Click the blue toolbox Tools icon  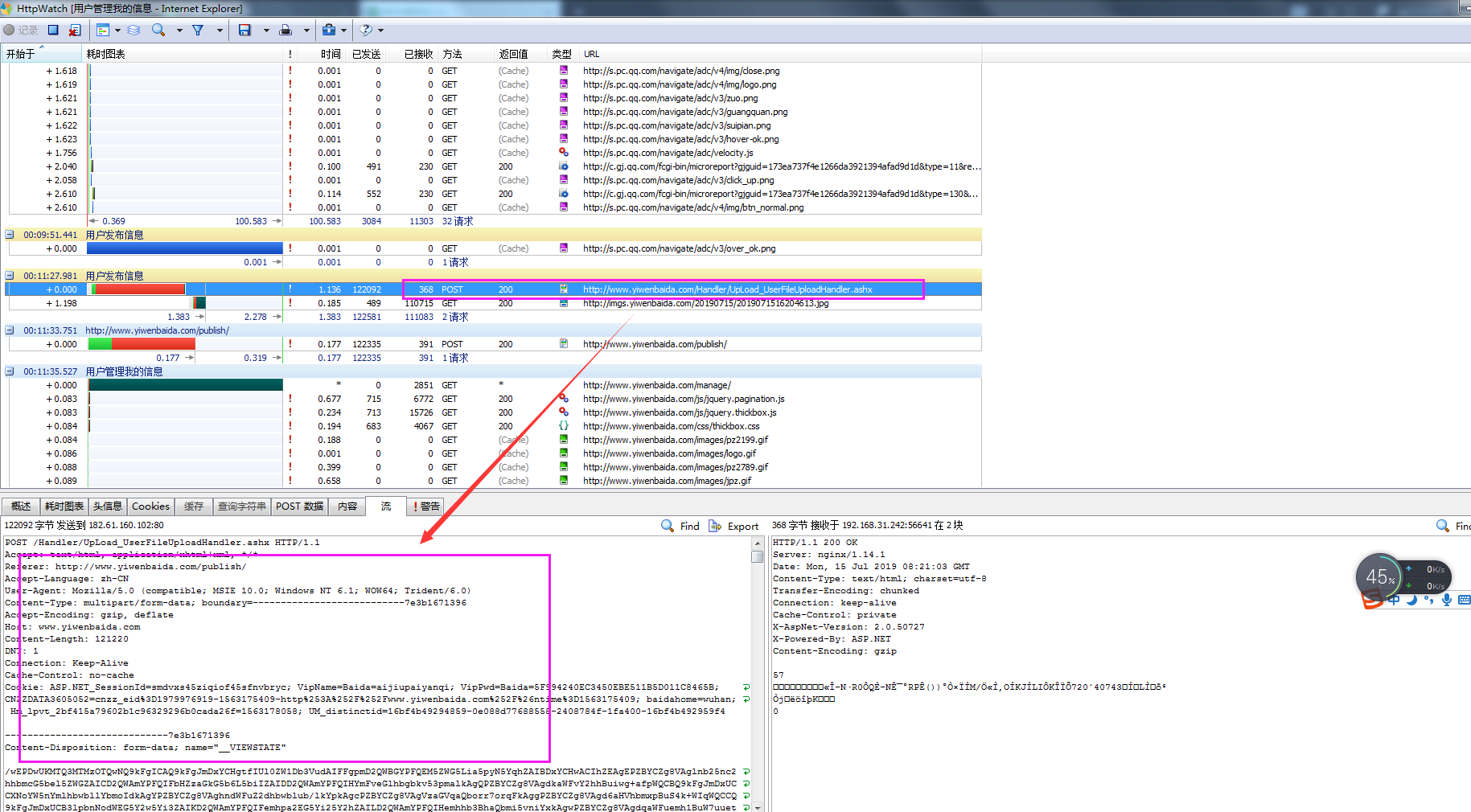pos(329,31)
